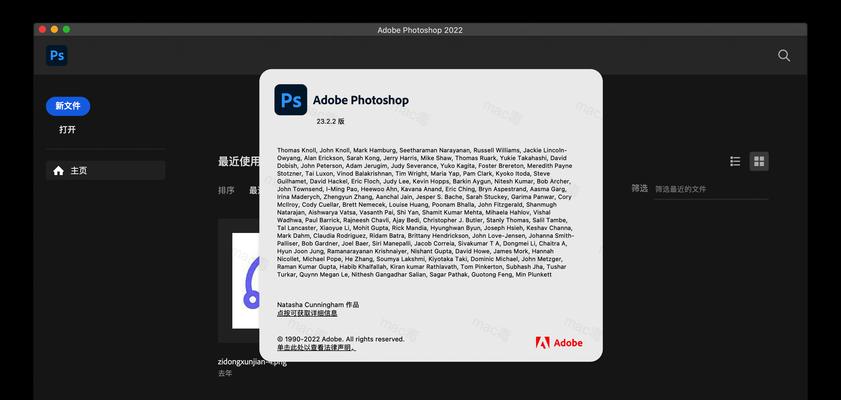841x400 pixels.
Task: Switch to list view icon
Action: pyautogui.click(x=735, y=161)
